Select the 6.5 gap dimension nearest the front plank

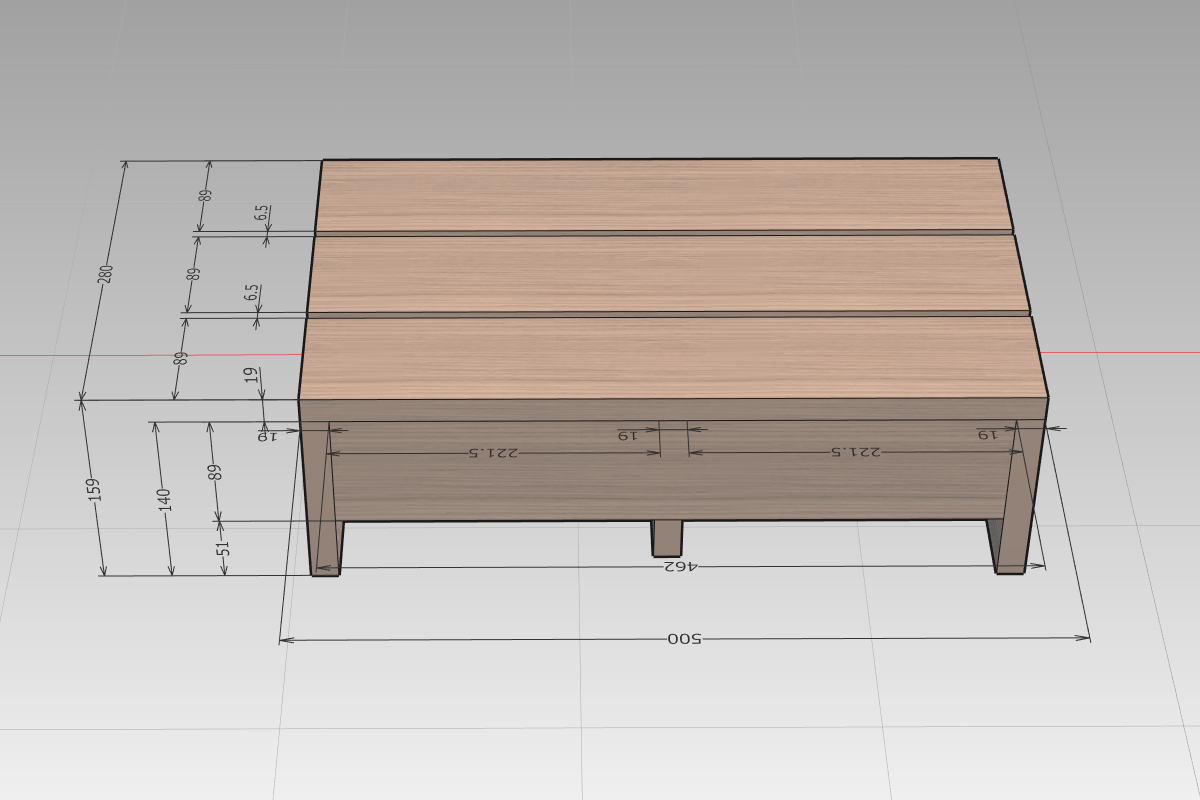click(x=253, y=292)
